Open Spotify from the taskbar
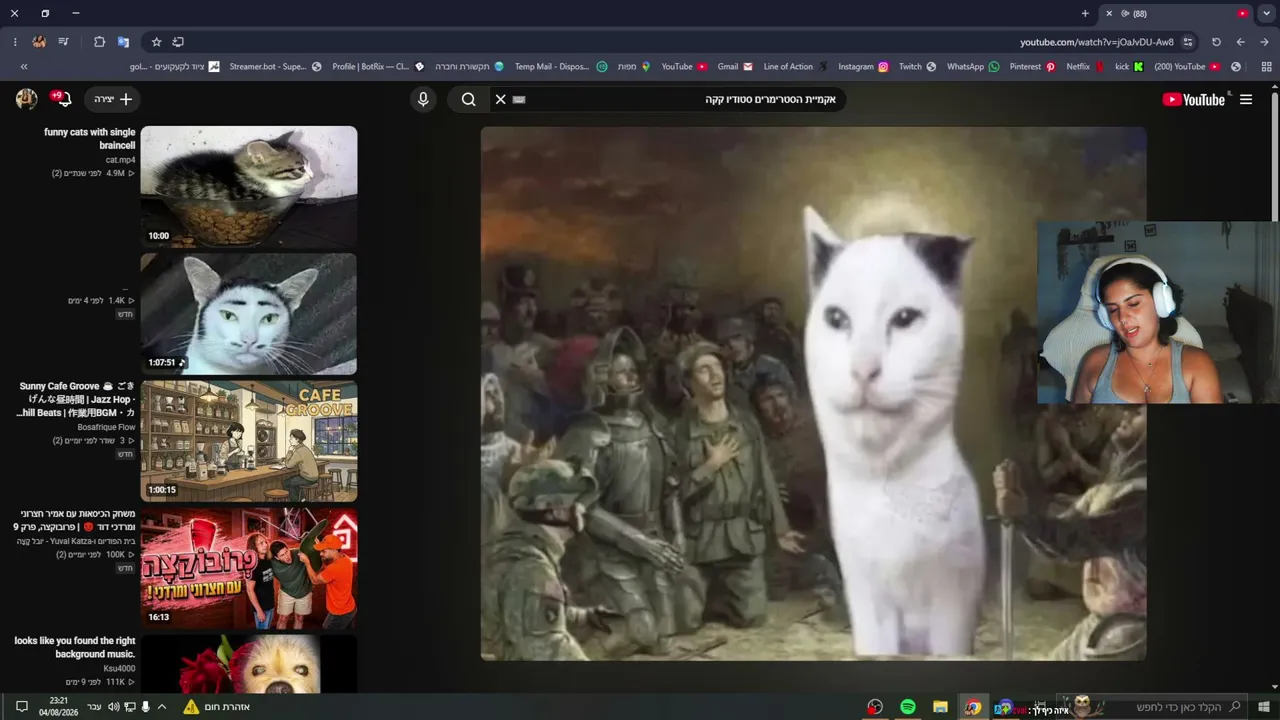The image size is (1280, 720). [908, 707]
